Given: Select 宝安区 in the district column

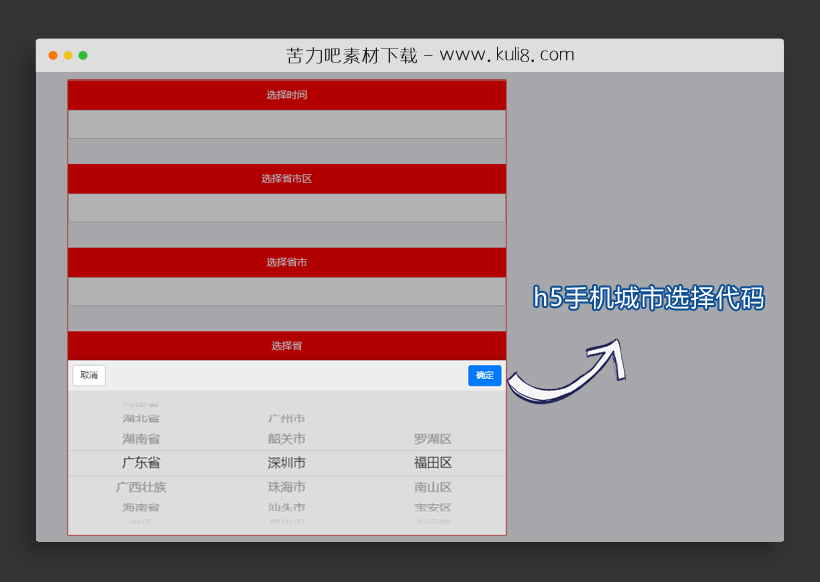Looking at the screenshot, I should pyautogui.click(x=435, y=507).
